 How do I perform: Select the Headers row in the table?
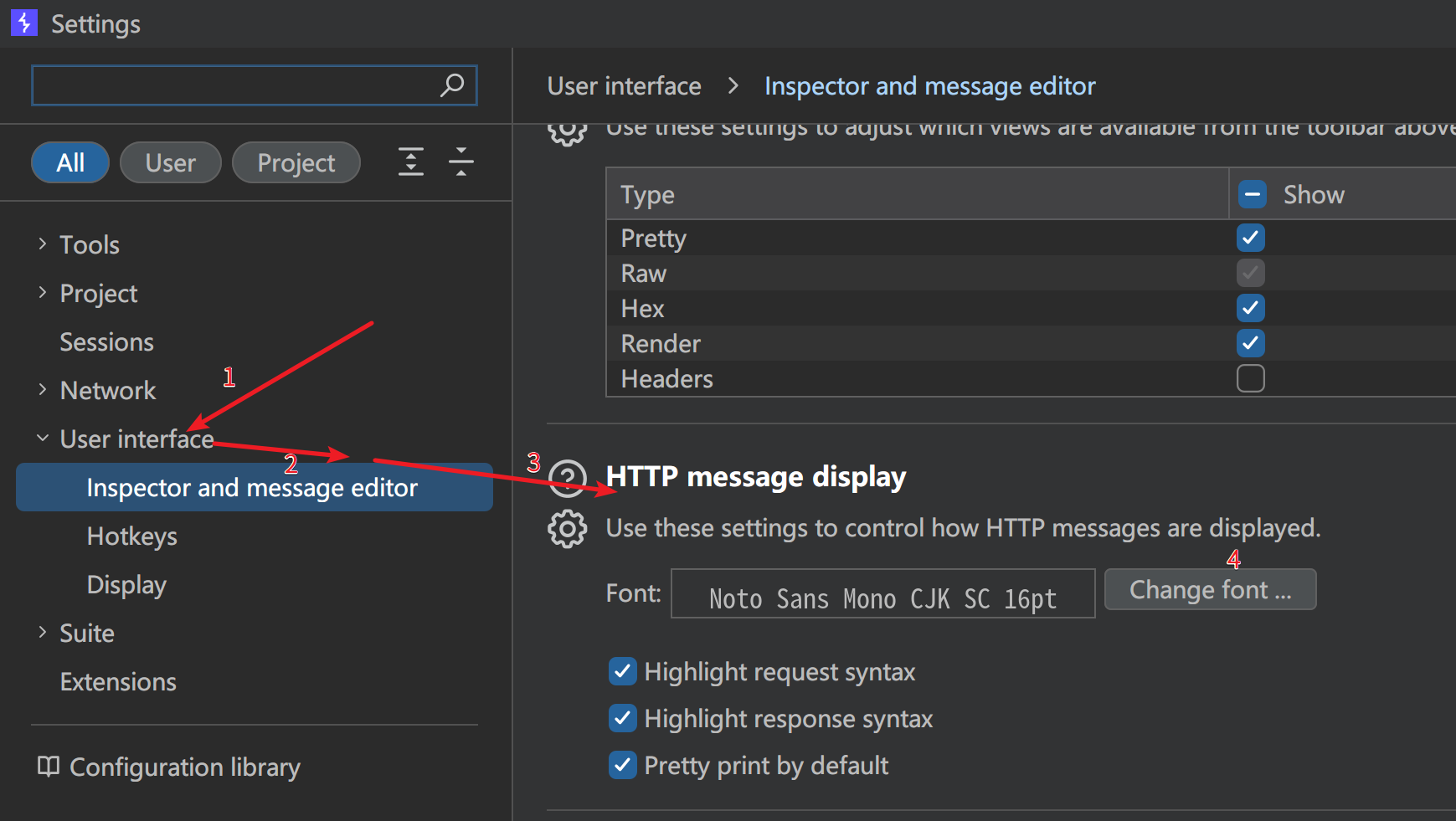click(1031, 378)
